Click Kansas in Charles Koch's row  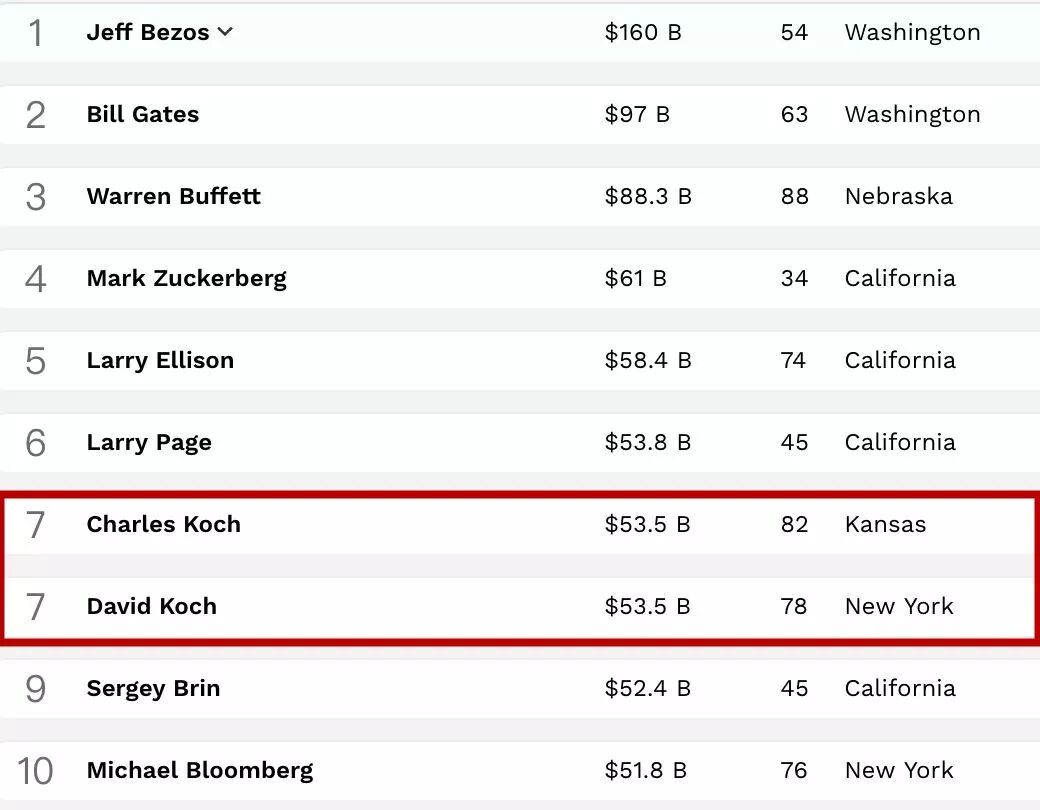click(885, 524)
